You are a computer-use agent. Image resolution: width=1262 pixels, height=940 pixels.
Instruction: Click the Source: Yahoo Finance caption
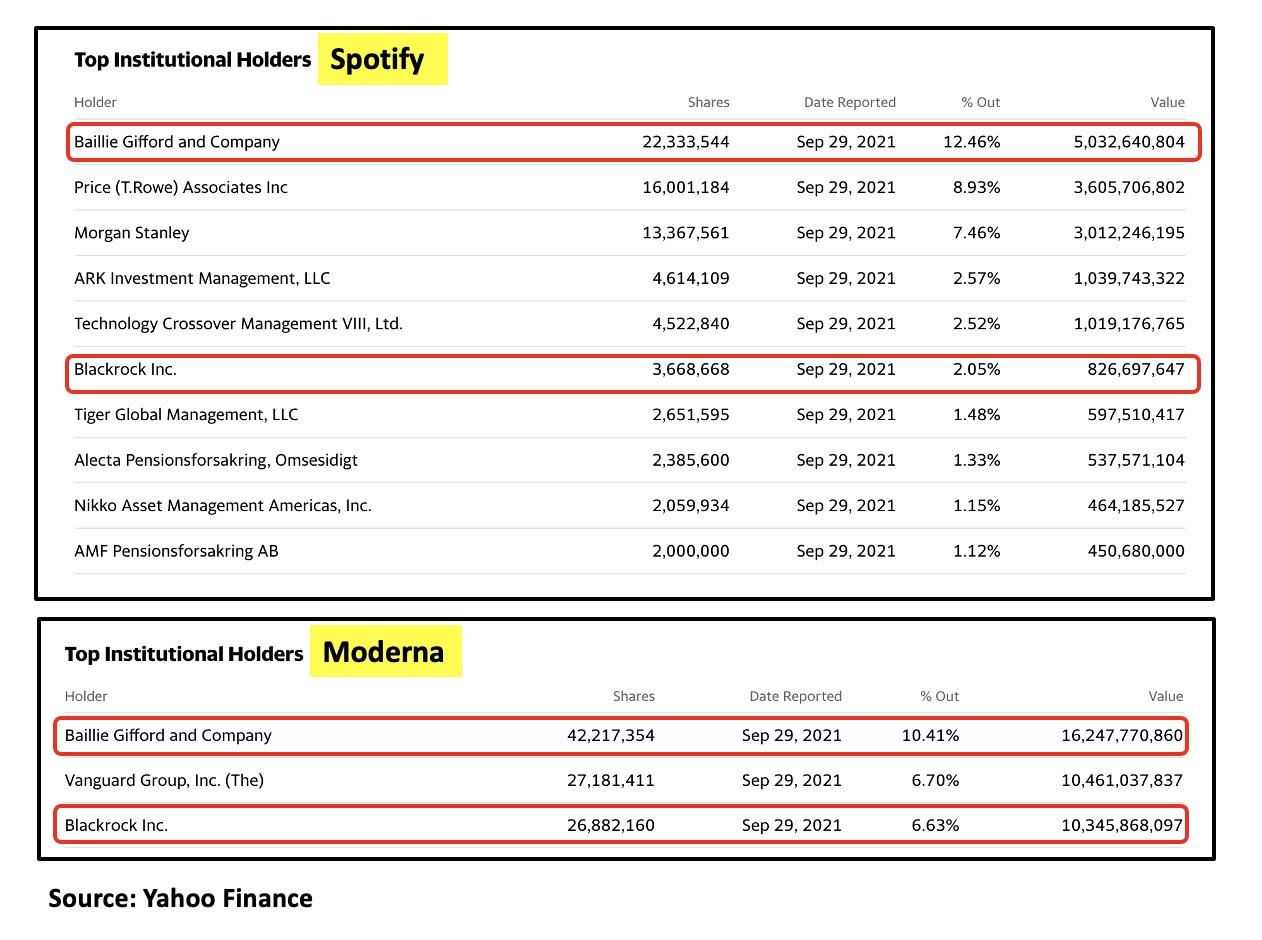tap(181, 898)
